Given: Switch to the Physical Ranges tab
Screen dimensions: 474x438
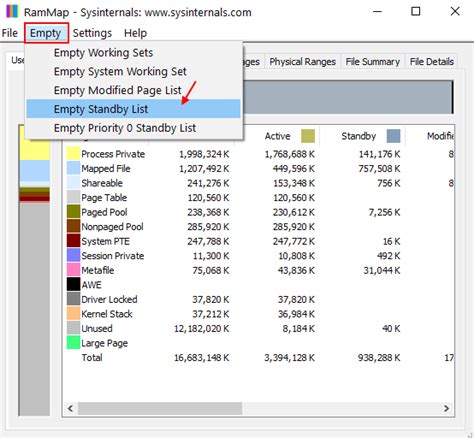Looking at the screenshot, I should 302,62.
